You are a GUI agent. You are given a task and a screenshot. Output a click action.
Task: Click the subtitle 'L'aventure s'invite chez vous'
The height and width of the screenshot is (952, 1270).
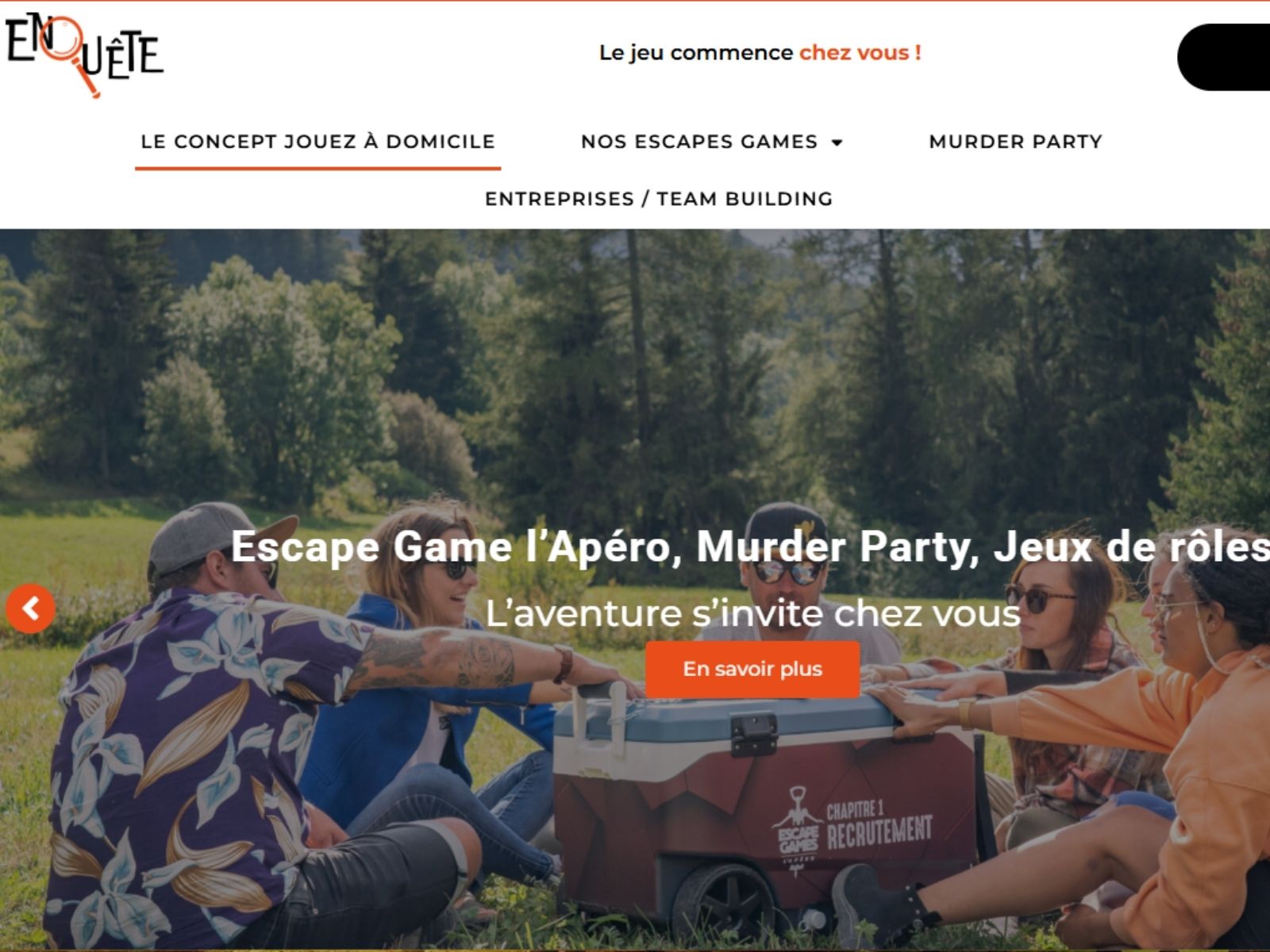(x=752, y=613)
